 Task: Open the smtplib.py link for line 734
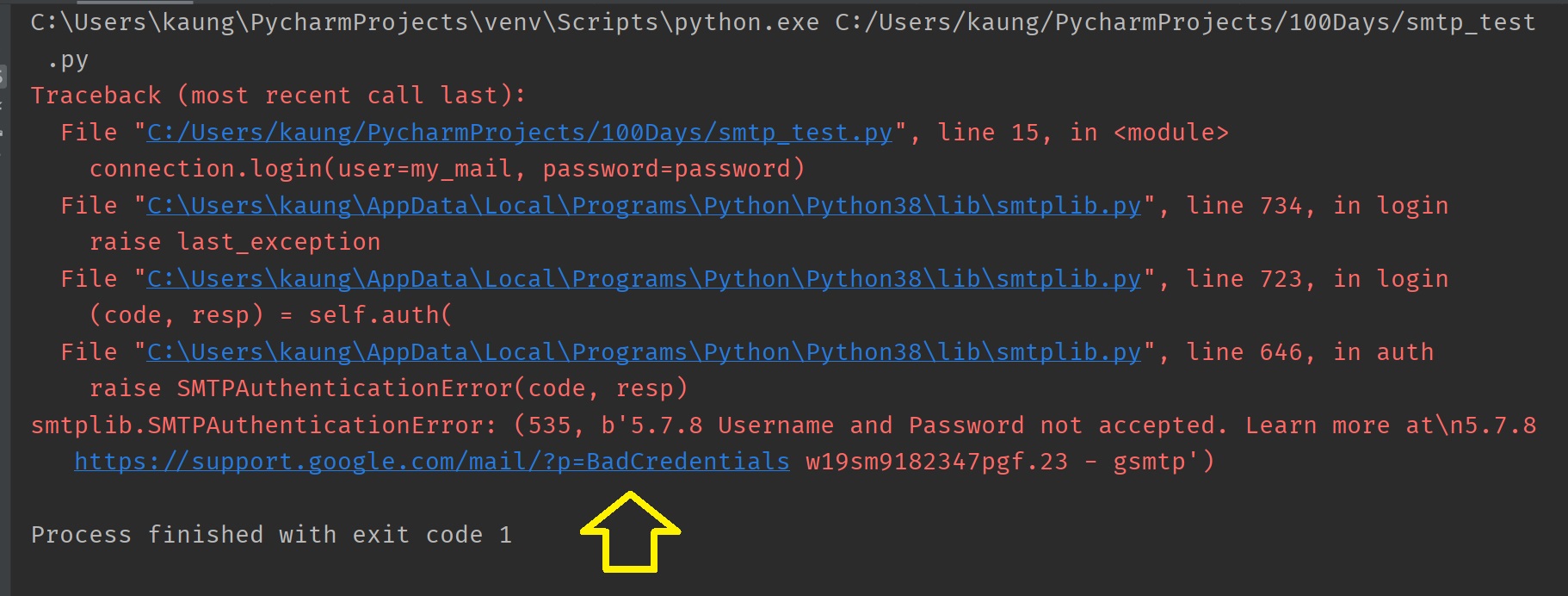coord(644,206)
